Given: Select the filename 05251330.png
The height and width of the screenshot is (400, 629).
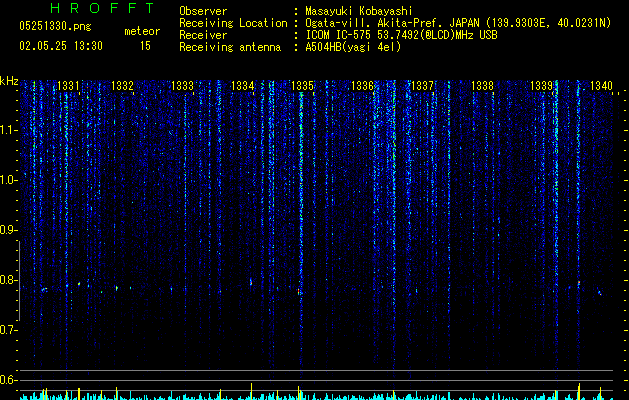Looking at the screenshot, I should 55,26.
